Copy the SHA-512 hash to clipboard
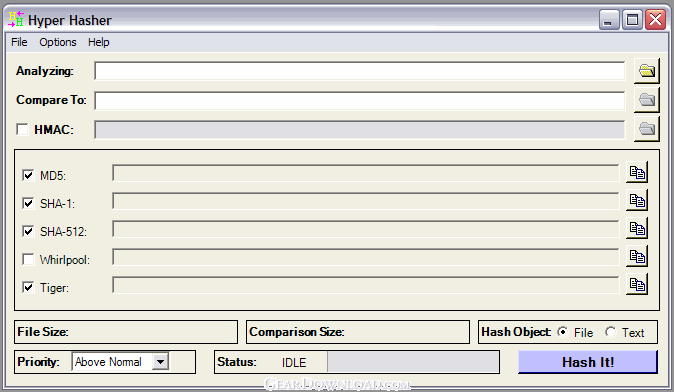Screen dimensions: 674x392 tap(637, 228)
